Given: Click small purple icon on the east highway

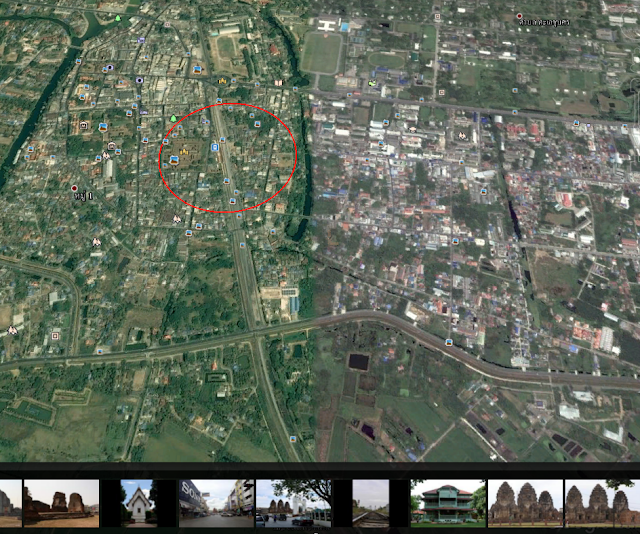Looking at the screenshot, I should pyautogui.click(x=588, y=125).
